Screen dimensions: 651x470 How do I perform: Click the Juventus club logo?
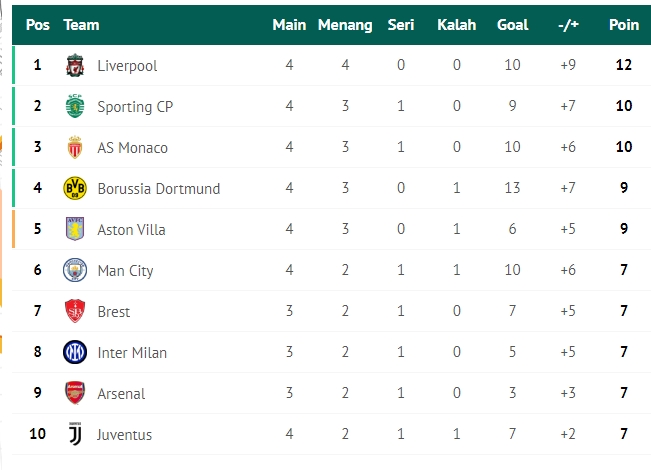point(75,434)
